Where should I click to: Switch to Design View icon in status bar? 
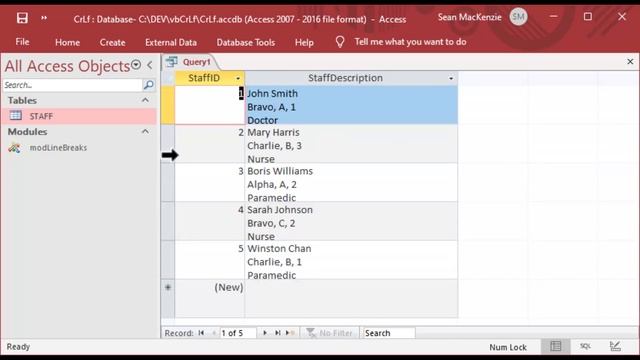click(615, 347)
